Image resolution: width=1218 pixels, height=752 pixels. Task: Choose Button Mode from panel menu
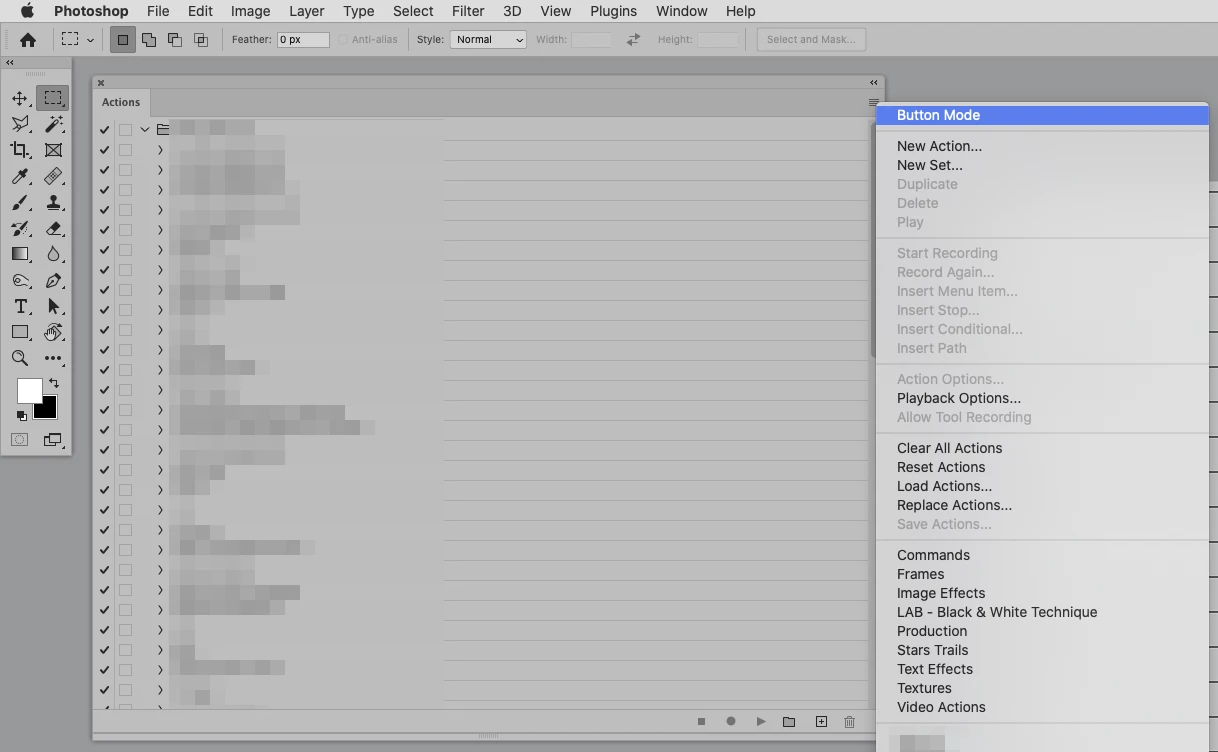coord(1042,115)
